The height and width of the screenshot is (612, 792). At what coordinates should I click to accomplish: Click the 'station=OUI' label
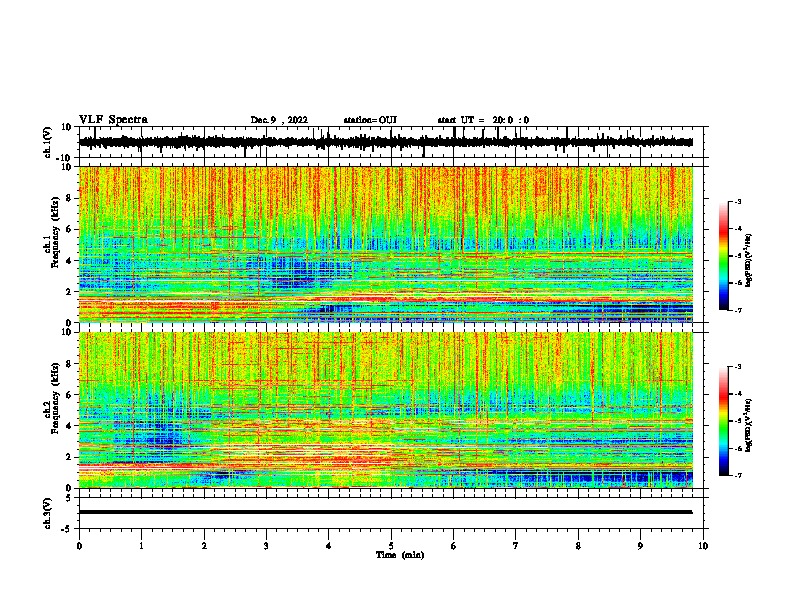[370, 120]
